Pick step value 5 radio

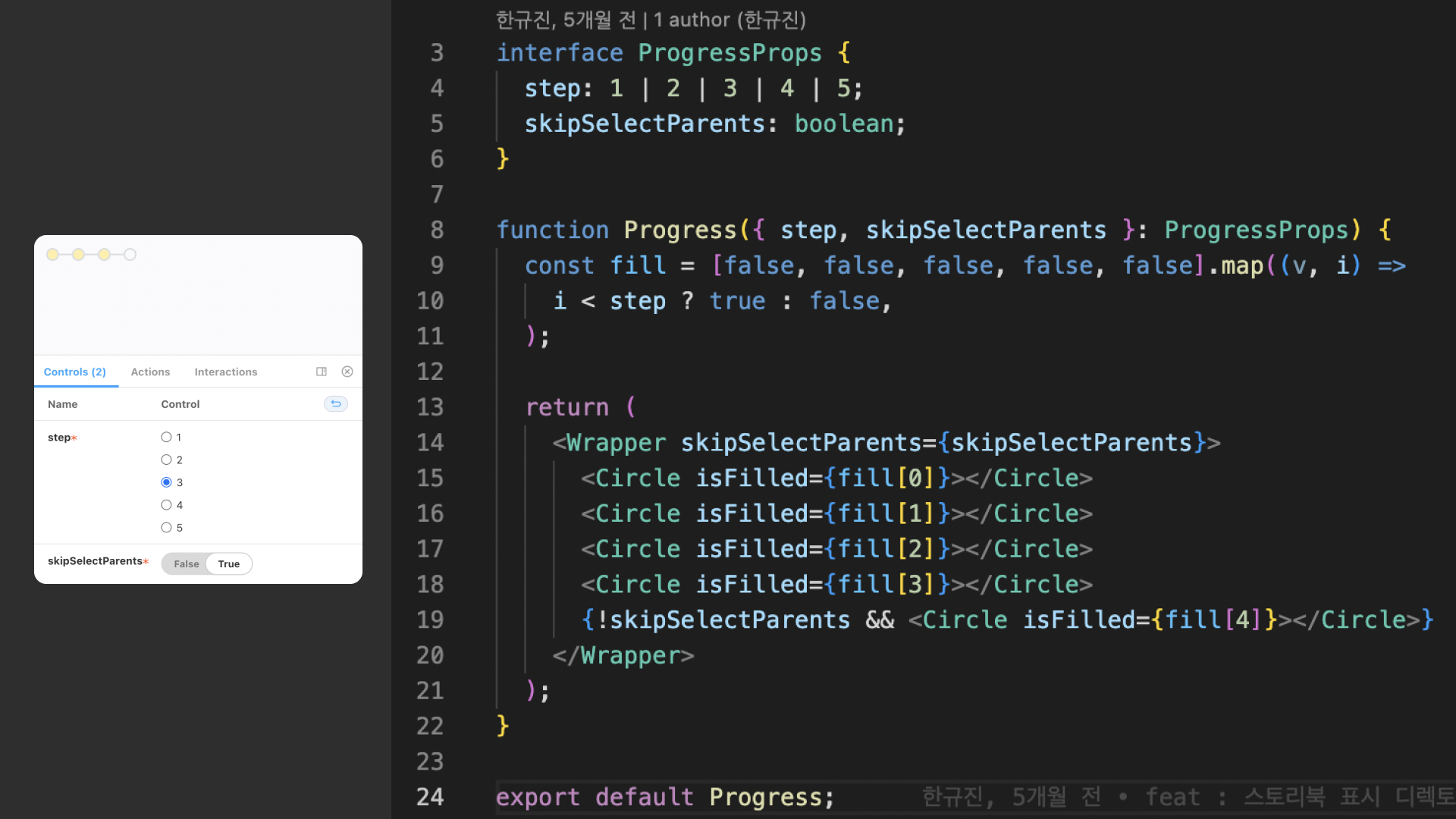[x=166, y=528]
